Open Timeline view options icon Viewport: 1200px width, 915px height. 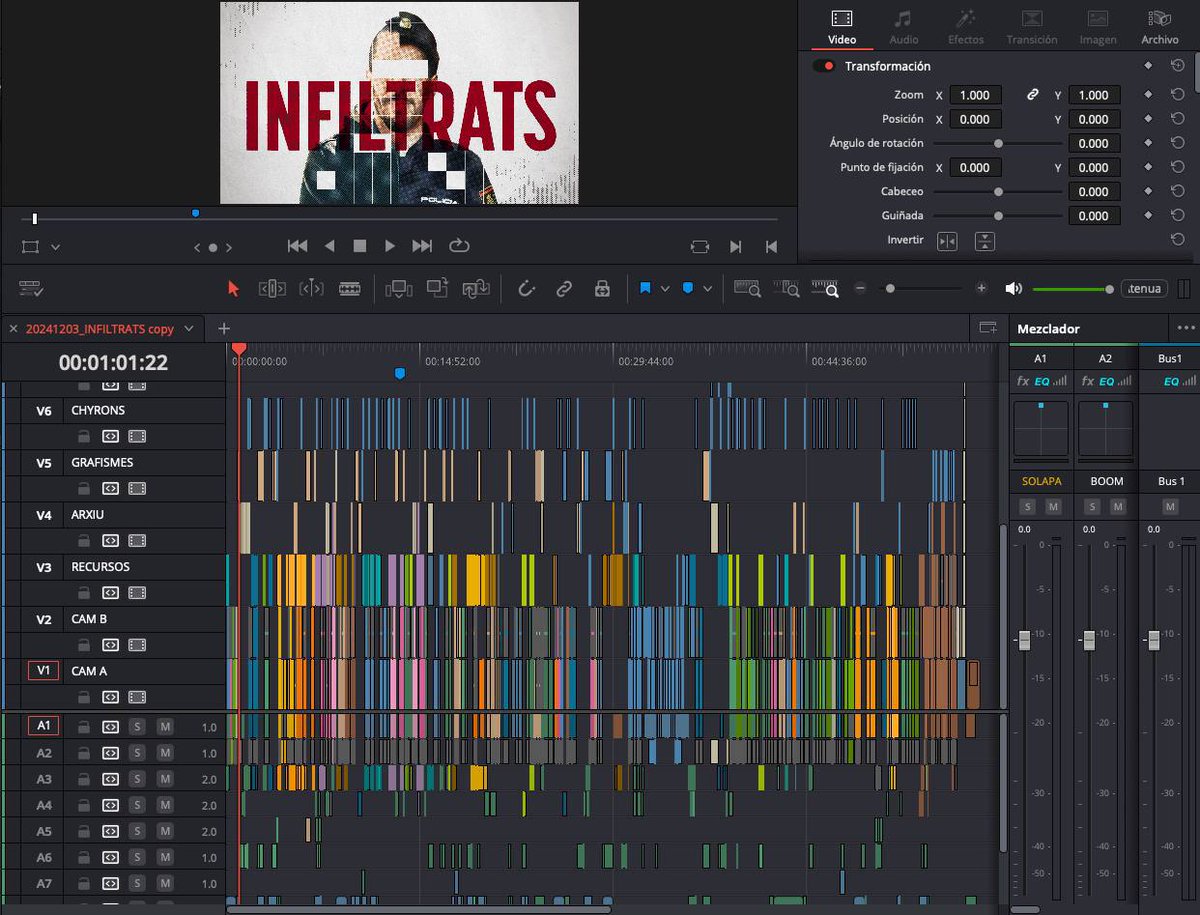coord(31,288)
